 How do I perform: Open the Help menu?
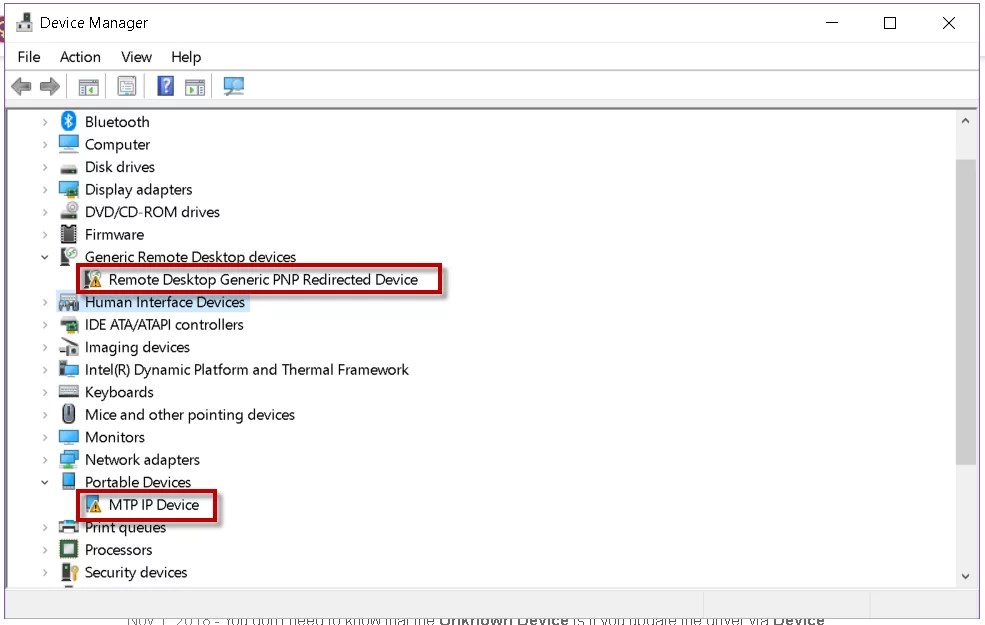click(186, 57)
